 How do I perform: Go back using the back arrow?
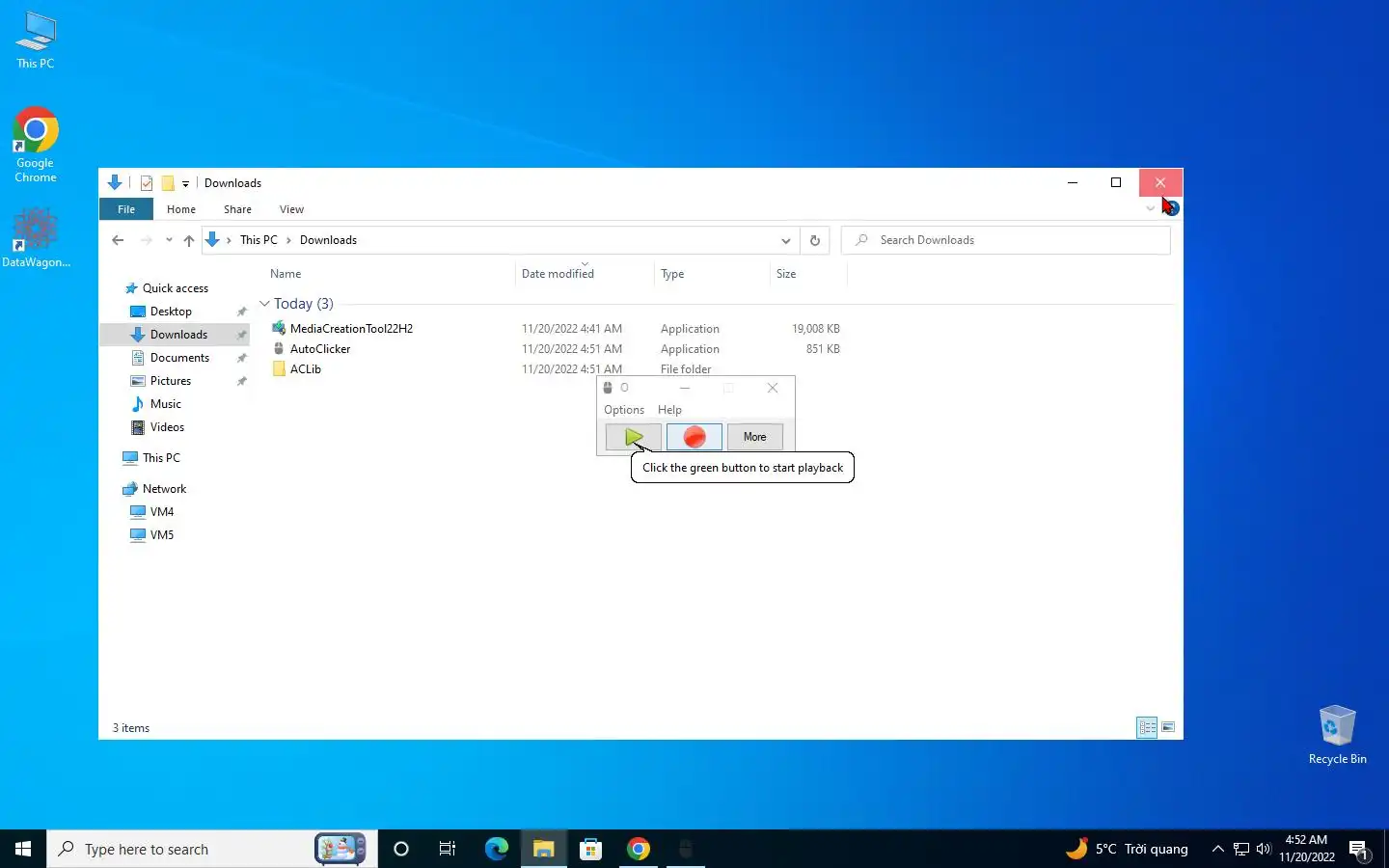[x=118, y=240]
